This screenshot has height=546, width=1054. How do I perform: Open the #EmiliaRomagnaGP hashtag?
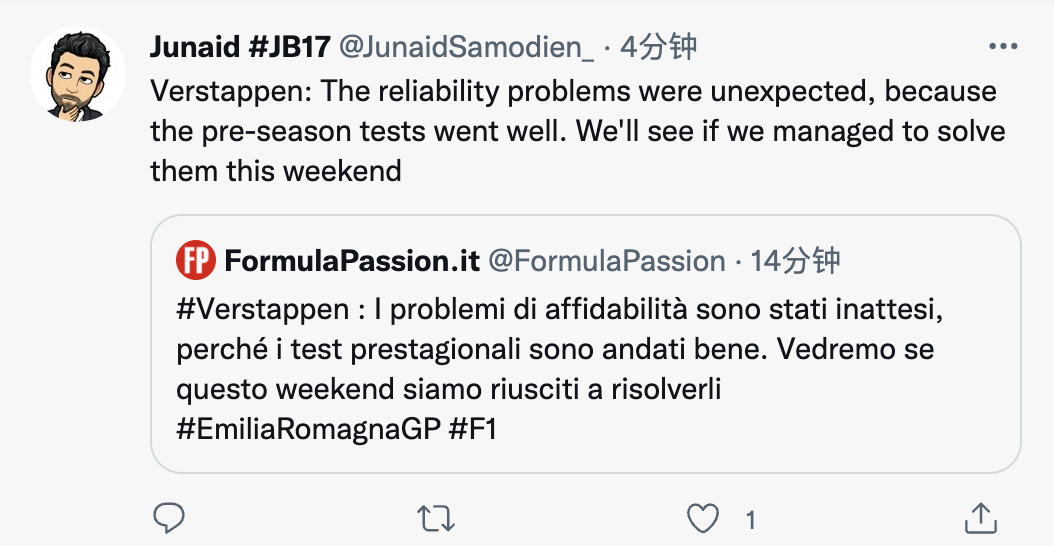[x=307, y=429]
